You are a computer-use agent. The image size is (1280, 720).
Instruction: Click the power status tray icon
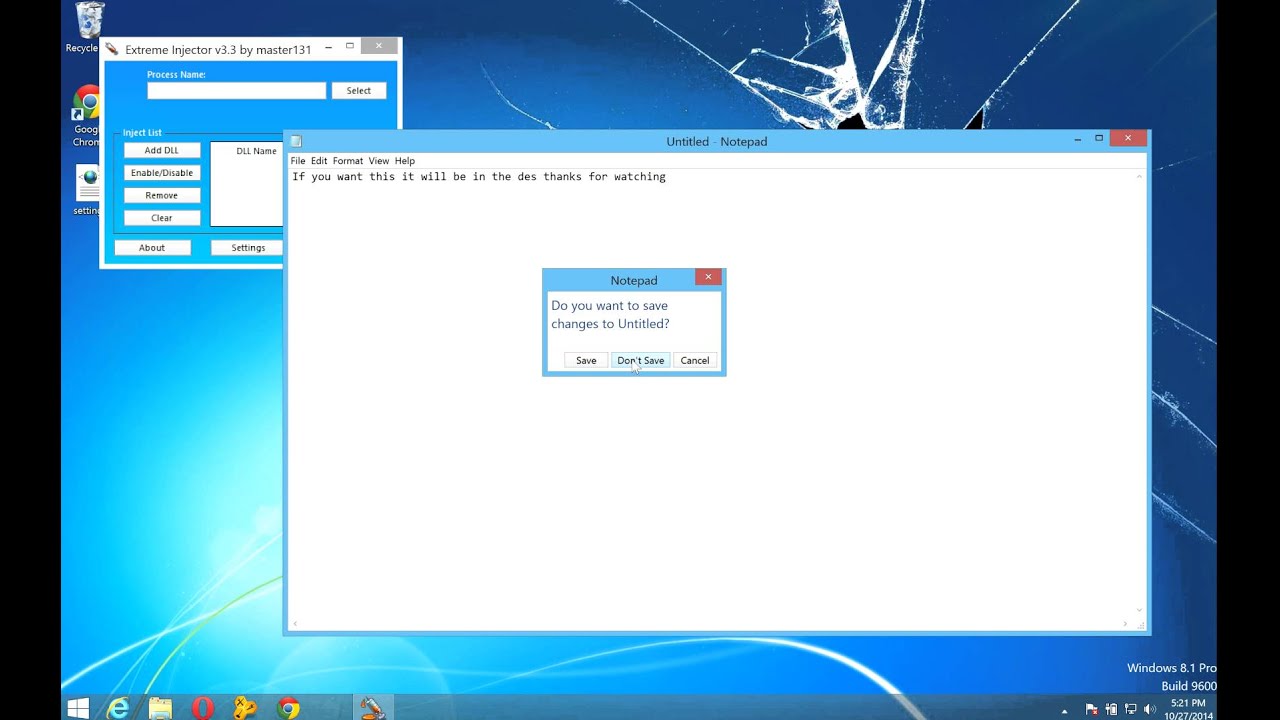coord(1111,709)
